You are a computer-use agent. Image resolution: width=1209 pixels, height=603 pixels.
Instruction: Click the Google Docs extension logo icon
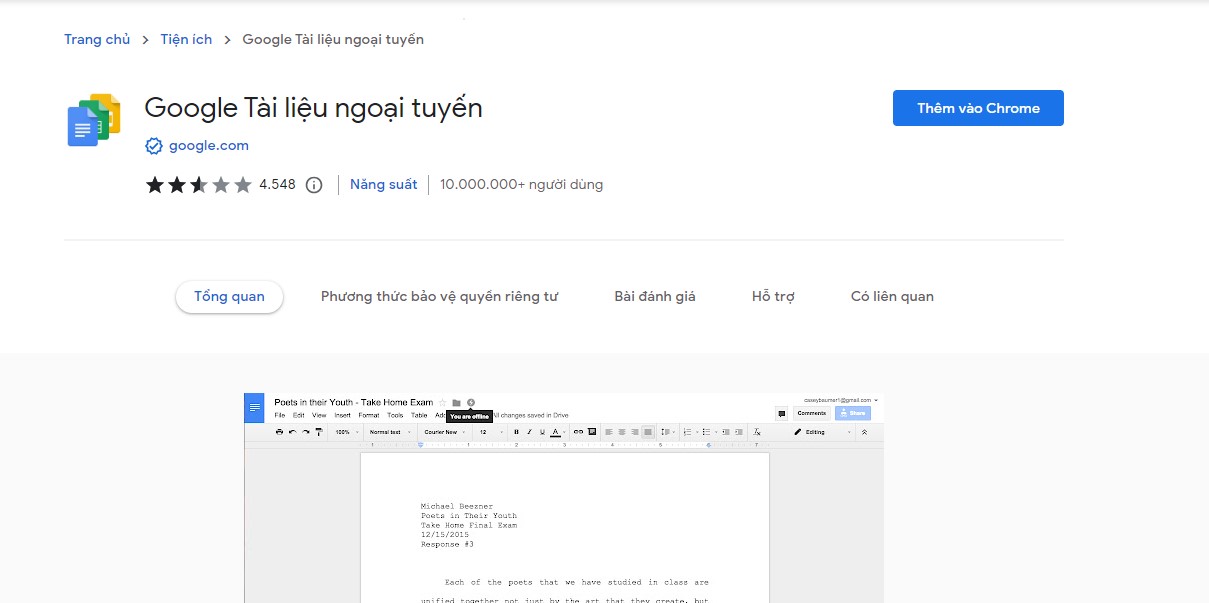coord(94,120)
